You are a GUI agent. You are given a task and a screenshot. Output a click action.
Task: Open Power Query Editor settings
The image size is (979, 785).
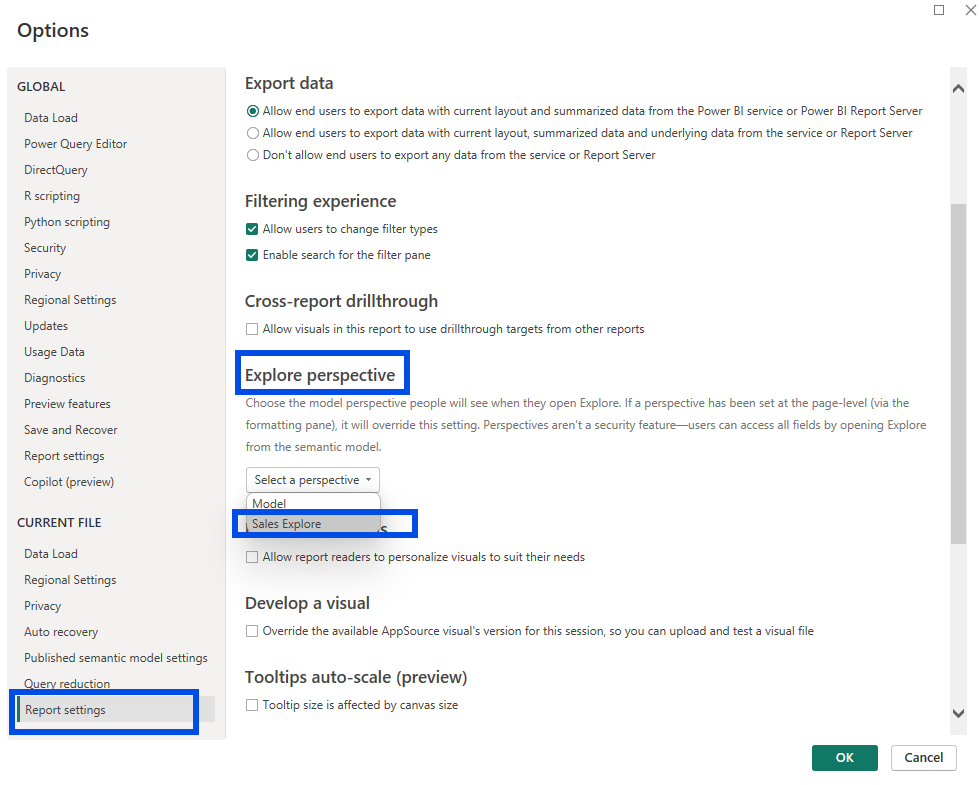76,144
